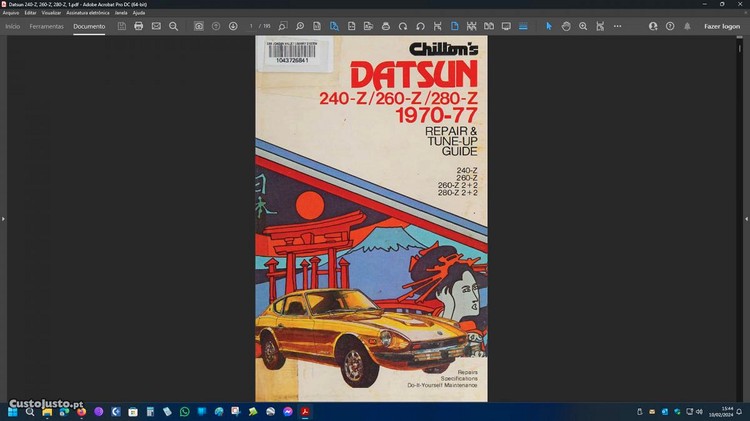This screenshot has width=750, height=421.
Task: Go to previous page with up arrow
Action: coord(216,26)
